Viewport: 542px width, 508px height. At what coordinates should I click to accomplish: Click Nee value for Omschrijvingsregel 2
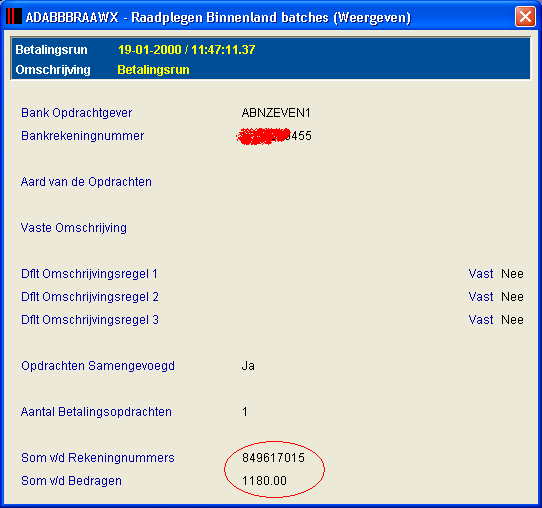(x=512, y=297)
